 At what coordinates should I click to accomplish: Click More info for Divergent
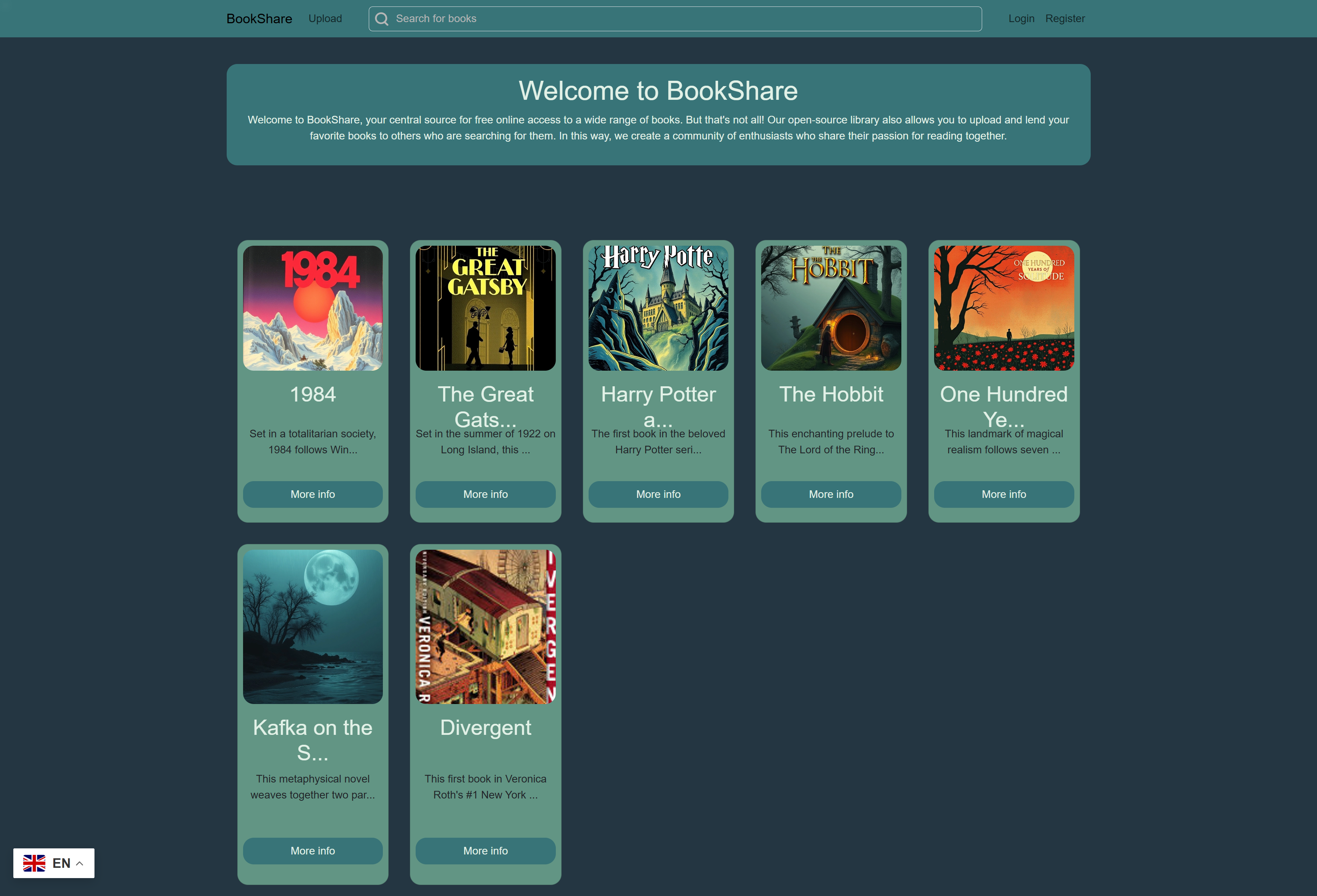tap(485, 851)
